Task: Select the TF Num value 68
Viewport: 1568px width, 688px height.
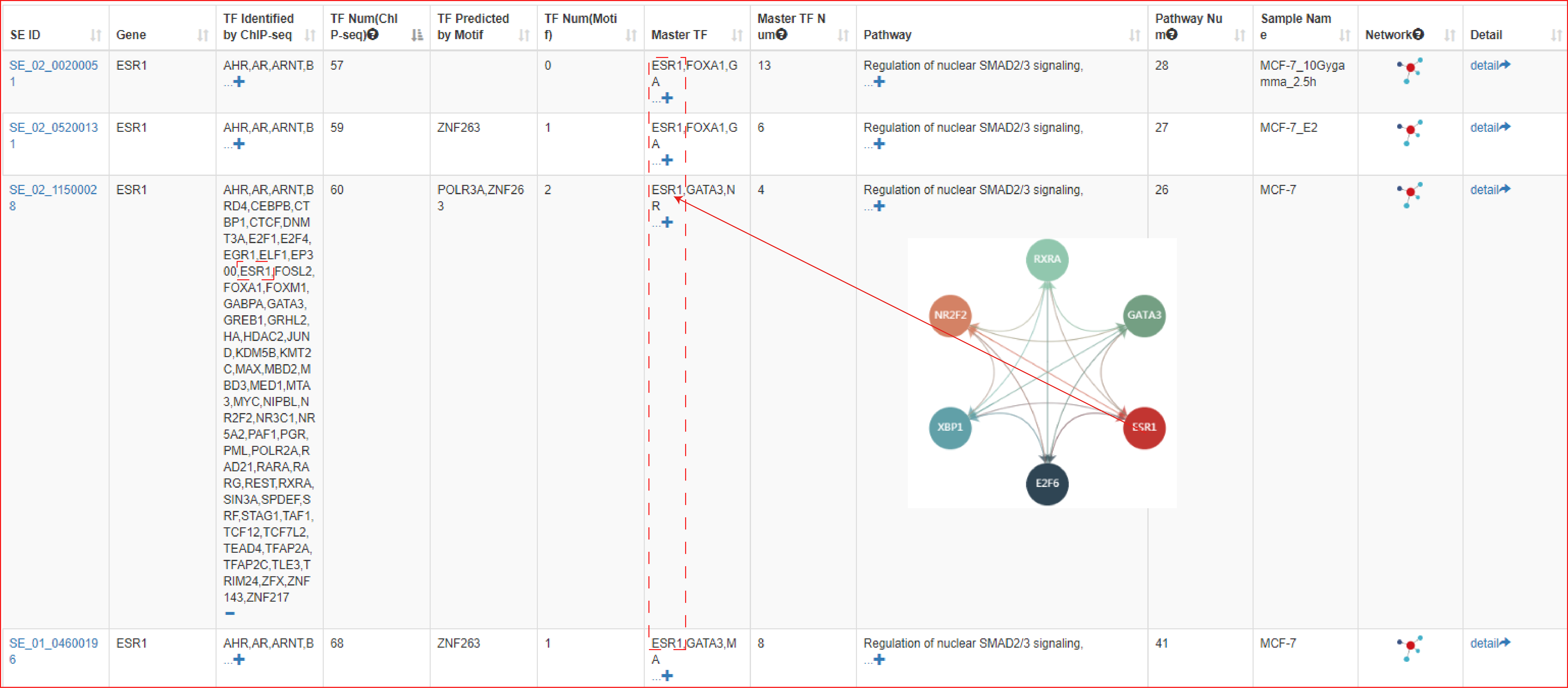Action: tap(337, 643)
